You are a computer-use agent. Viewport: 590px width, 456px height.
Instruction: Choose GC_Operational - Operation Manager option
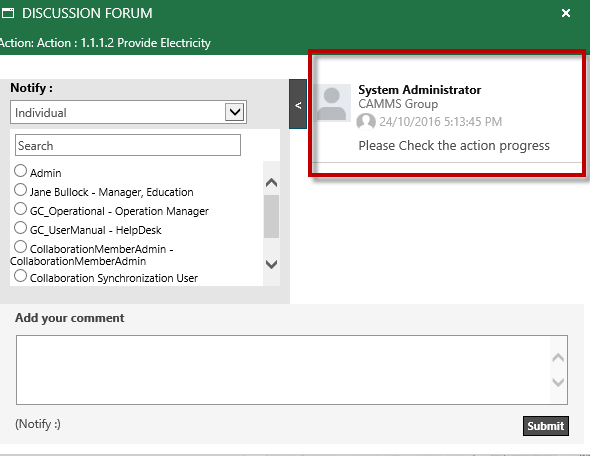pyautogui.click(x=20, y=209)
